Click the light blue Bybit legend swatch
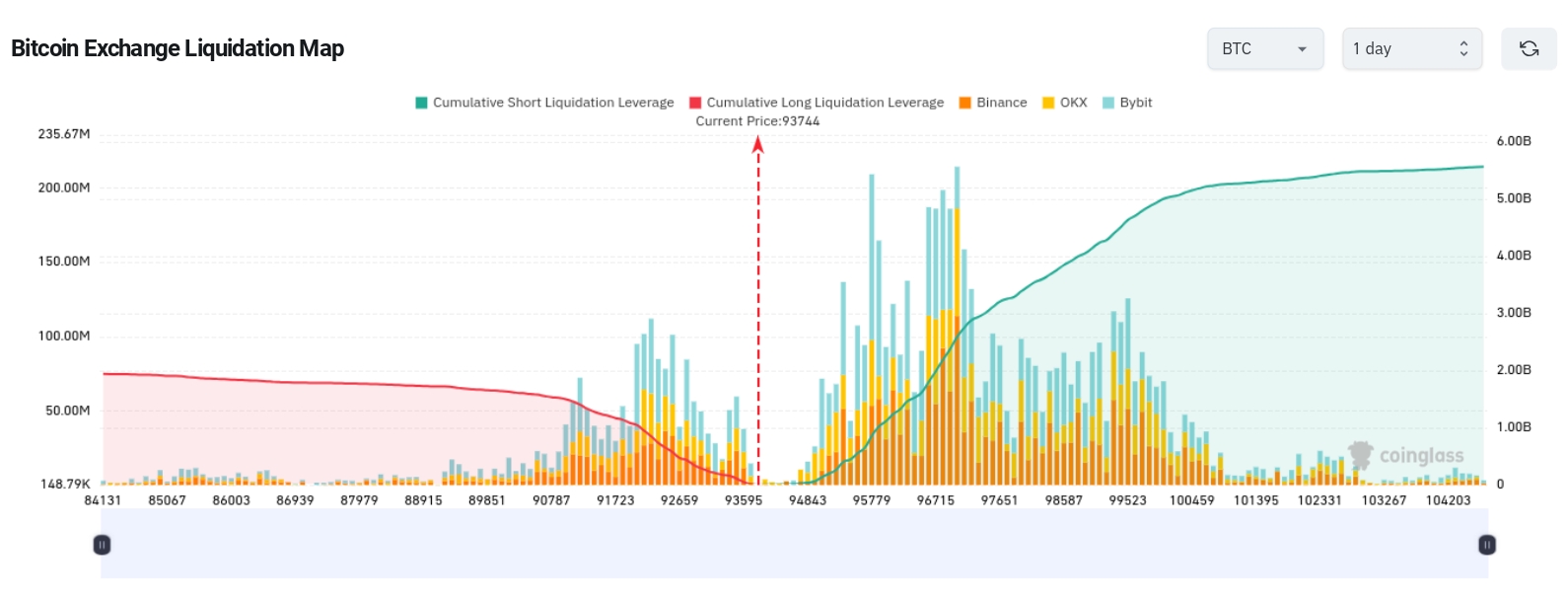Image resolution: width=1568 pixels, height=602 pixels. [x=1108, y=103]
